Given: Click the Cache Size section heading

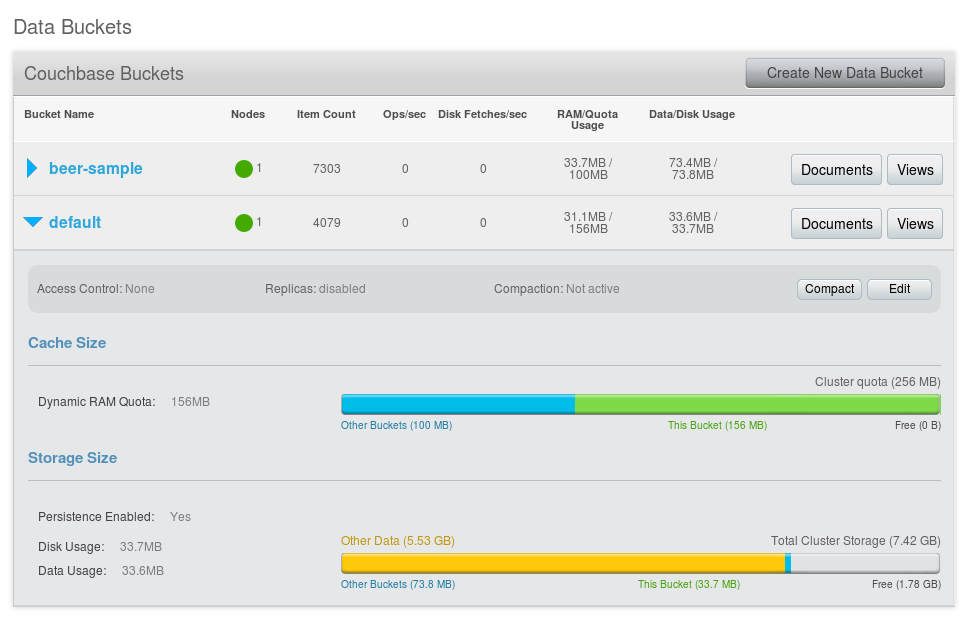Looking at the screenshot, I should (67, 343).
